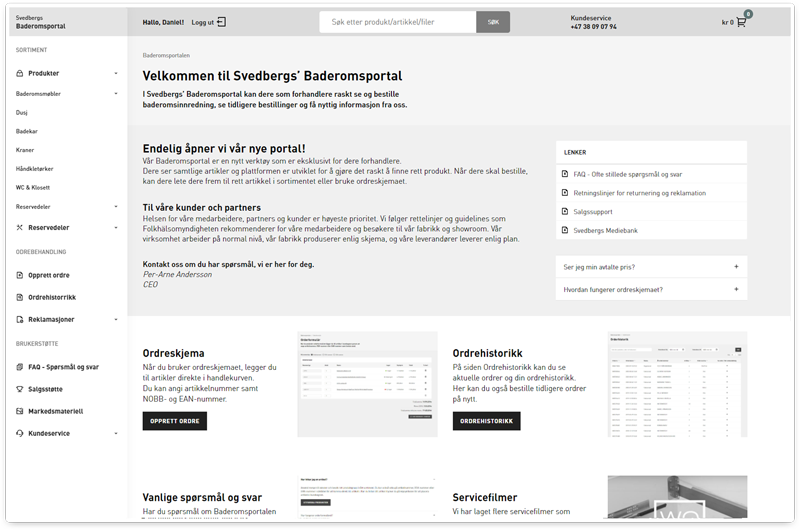Open Markedsmateriell in sidebar
The width and height of the screenshot is (800, 530).
point(56,411)
